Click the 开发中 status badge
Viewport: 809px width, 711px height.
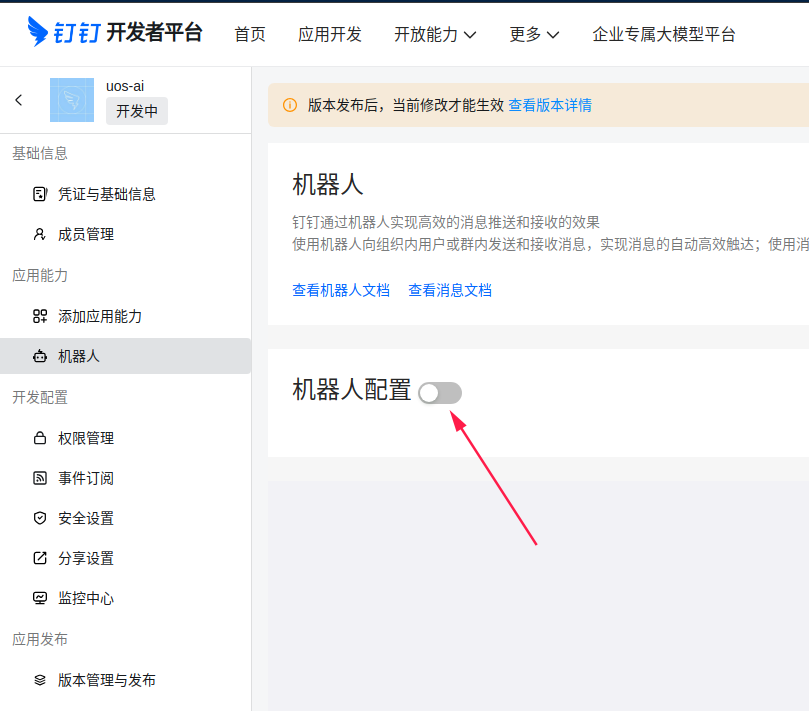pos(137,111)
